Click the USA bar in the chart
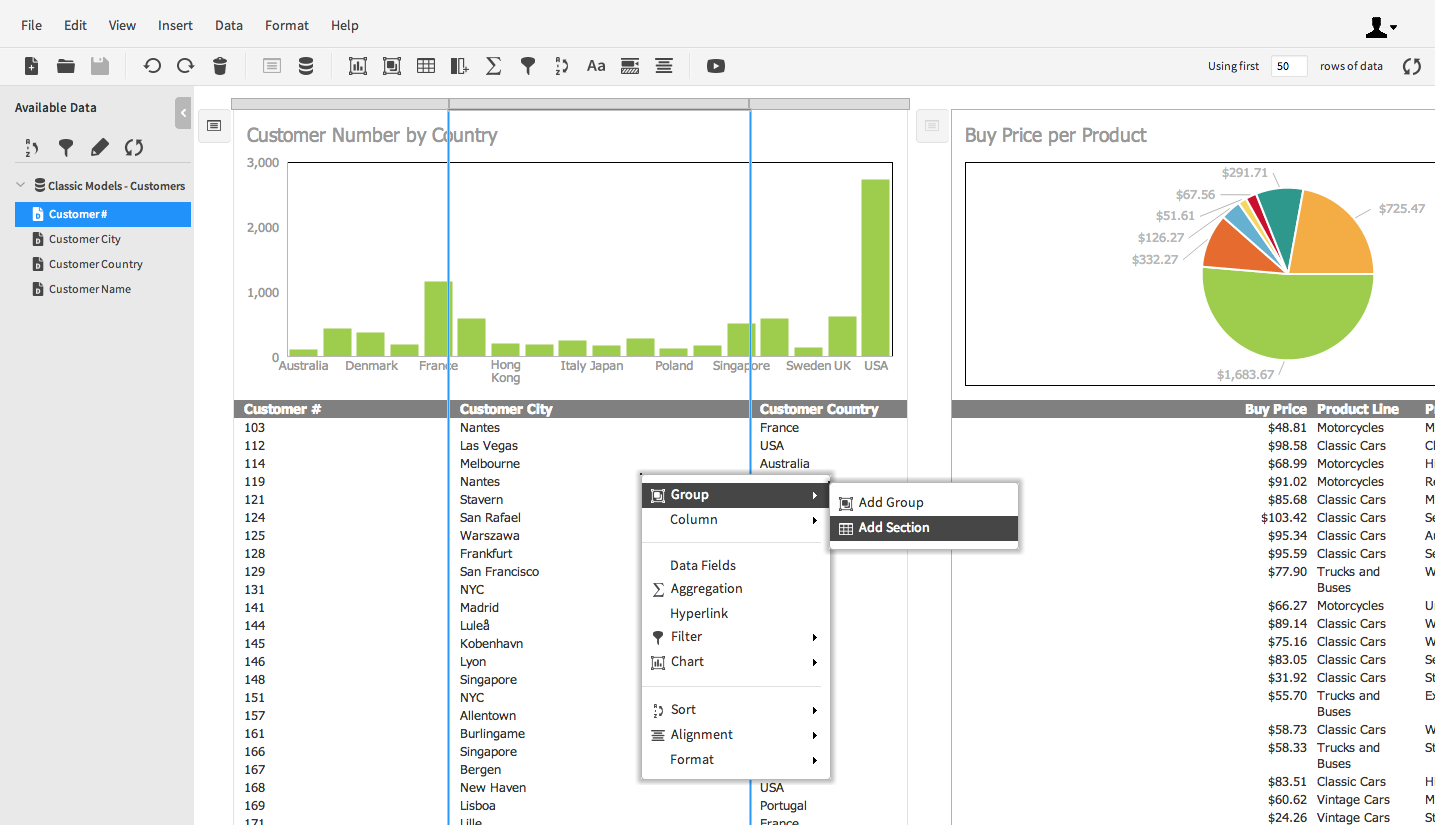This screenshot has height=825, width=1435. coord(876,268)
